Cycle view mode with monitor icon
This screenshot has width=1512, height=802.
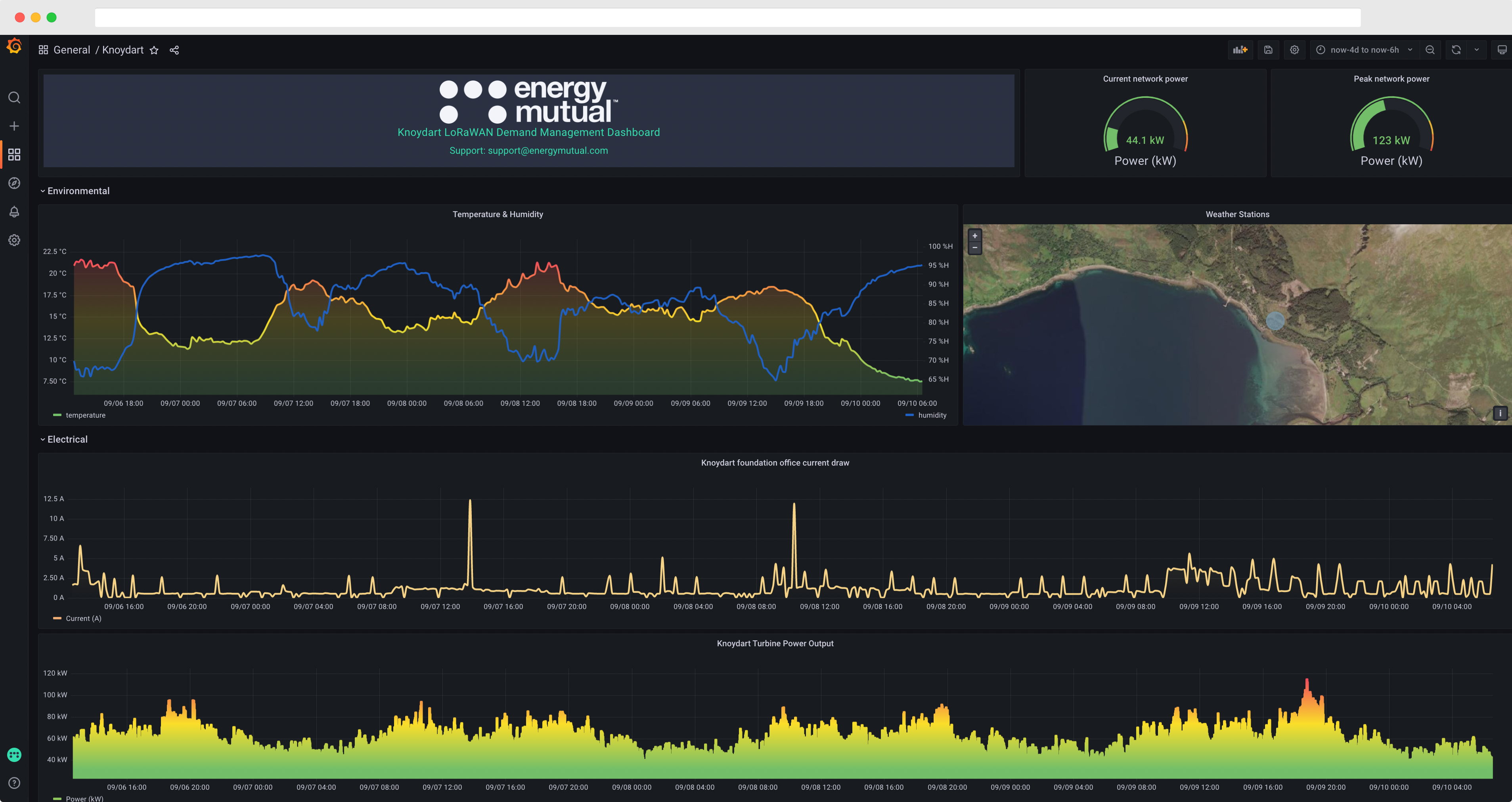(1502, 50)
